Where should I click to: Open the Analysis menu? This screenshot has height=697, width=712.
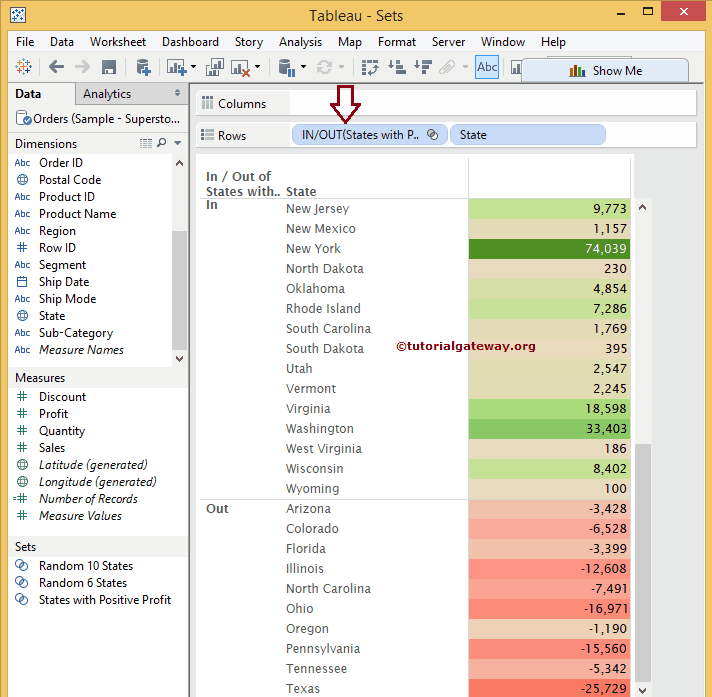[x=300, y=42]
